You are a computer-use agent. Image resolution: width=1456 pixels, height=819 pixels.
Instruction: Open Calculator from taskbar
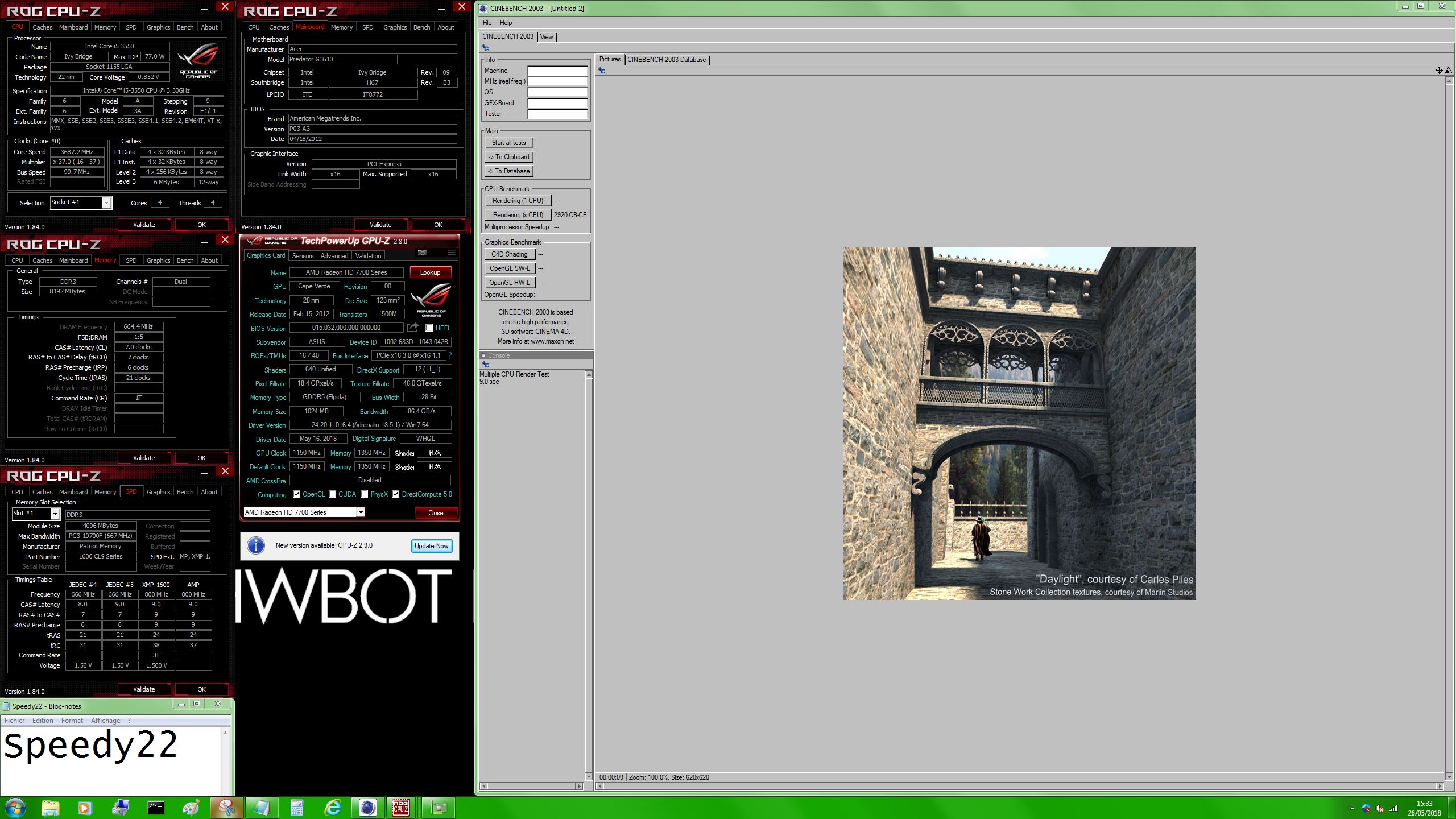(x=297, y=808)
